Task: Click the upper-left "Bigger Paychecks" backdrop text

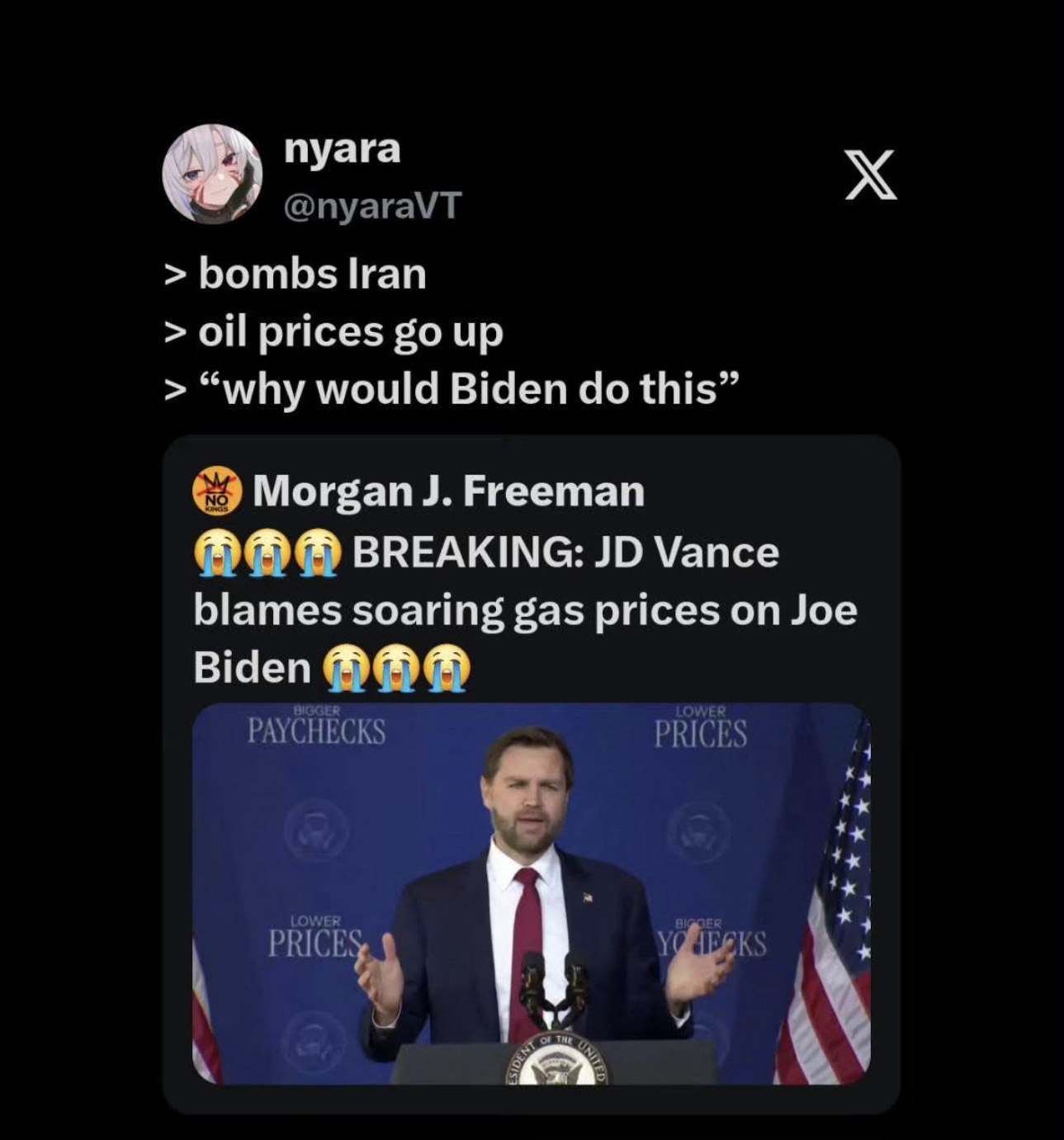Action: tap(316, 726)
